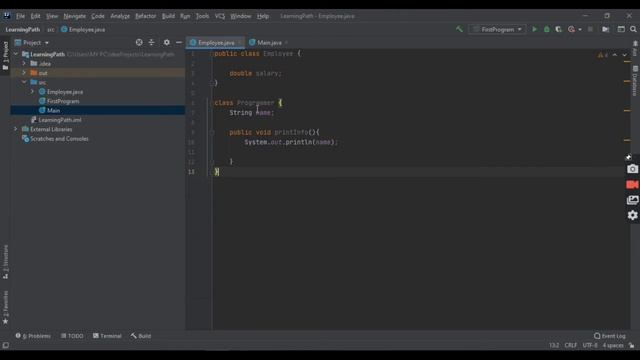Hide the Project panel with minus icon

click(179, 42)
